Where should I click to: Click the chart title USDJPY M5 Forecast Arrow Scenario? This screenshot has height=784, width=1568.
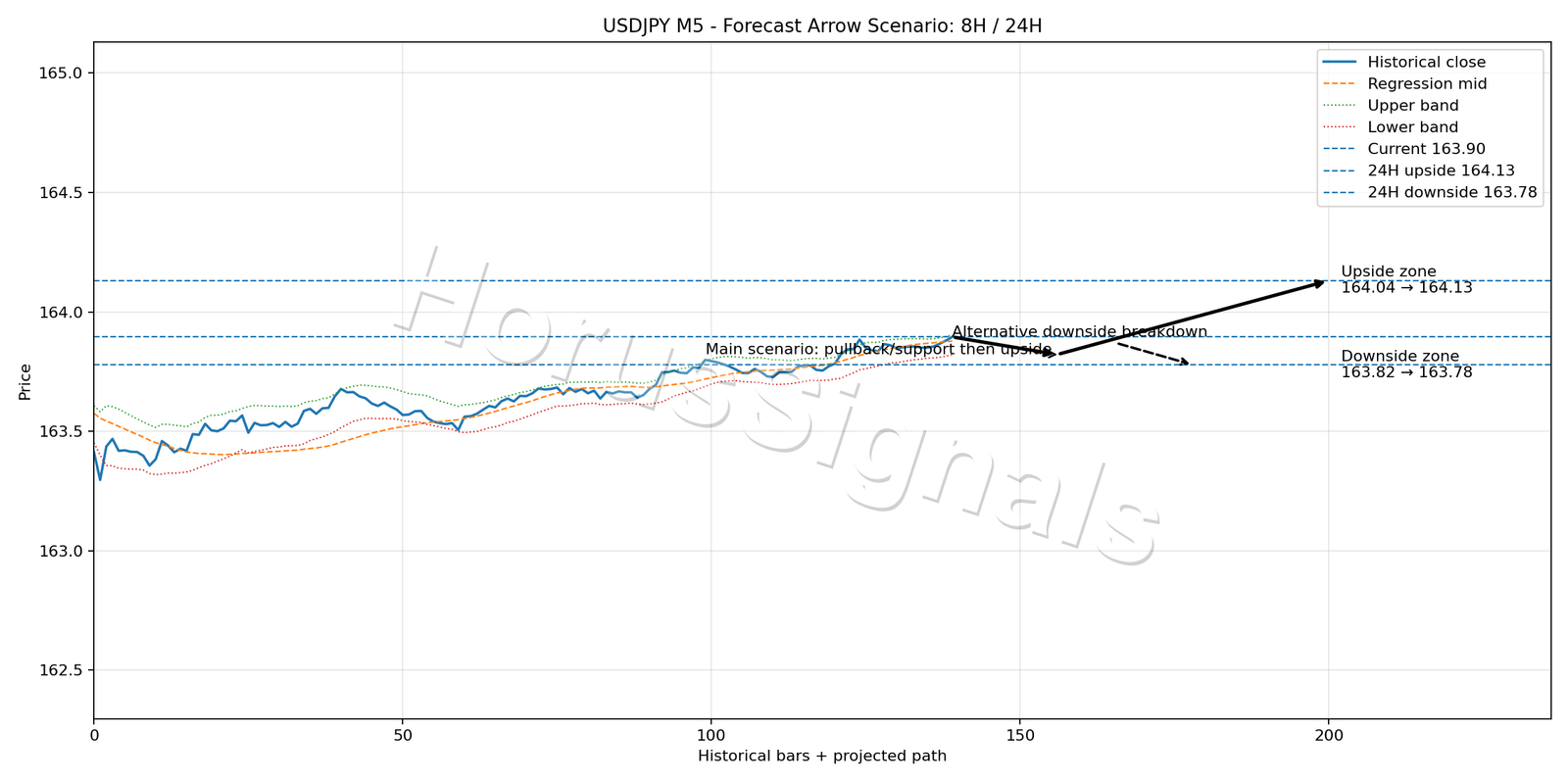(x=822, y=25)
